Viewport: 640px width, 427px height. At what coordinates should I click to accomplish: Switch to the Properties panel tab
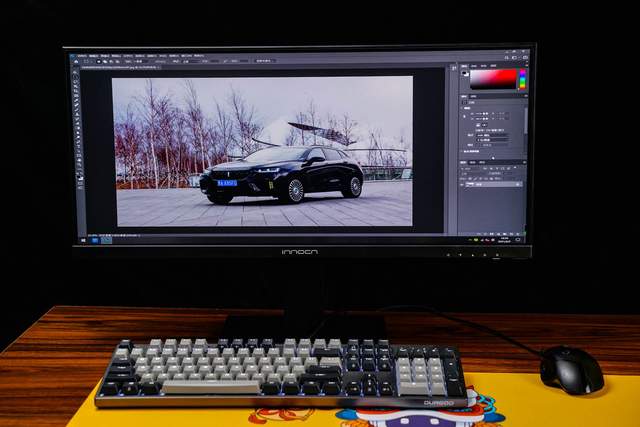(x=464, y=96)
